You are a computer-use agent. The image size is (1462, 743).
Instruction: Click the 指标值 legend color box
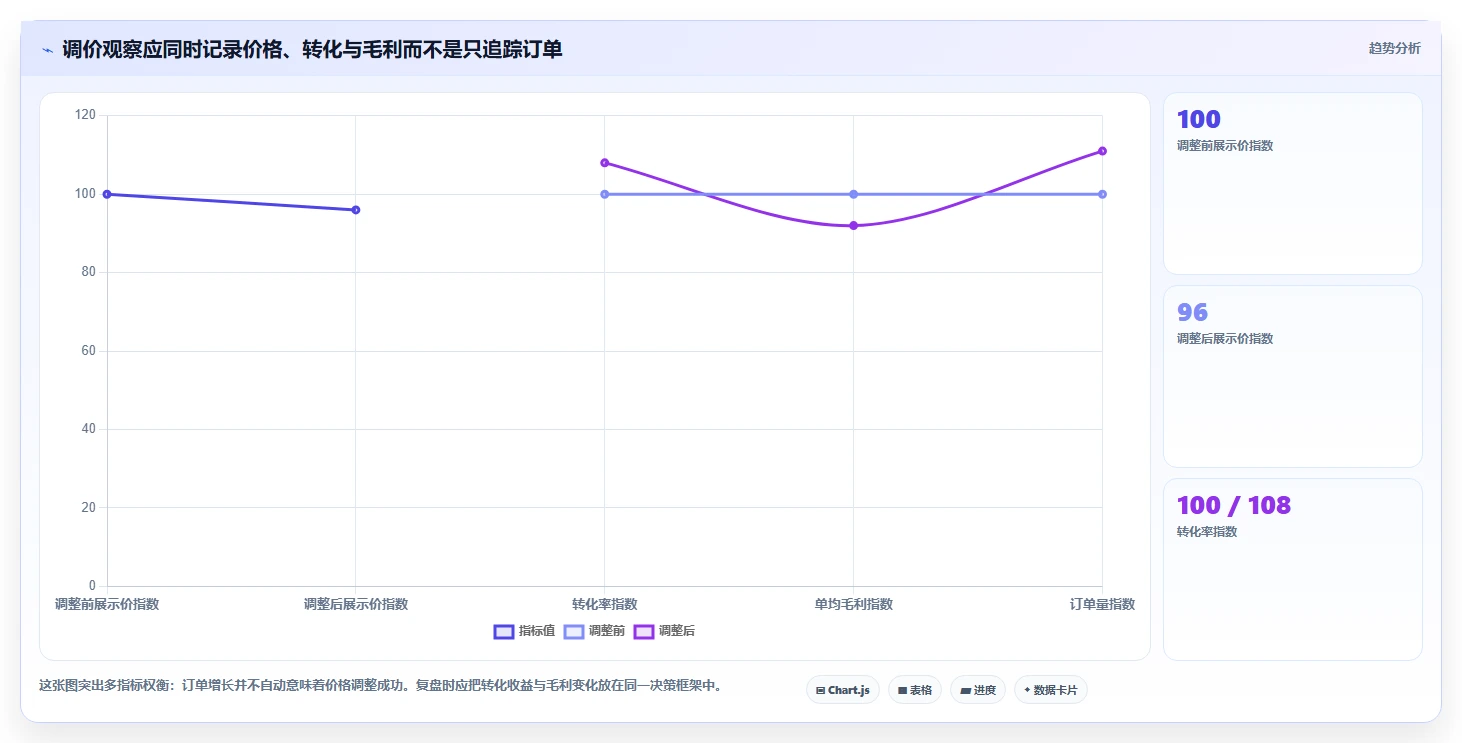(504, 631)
